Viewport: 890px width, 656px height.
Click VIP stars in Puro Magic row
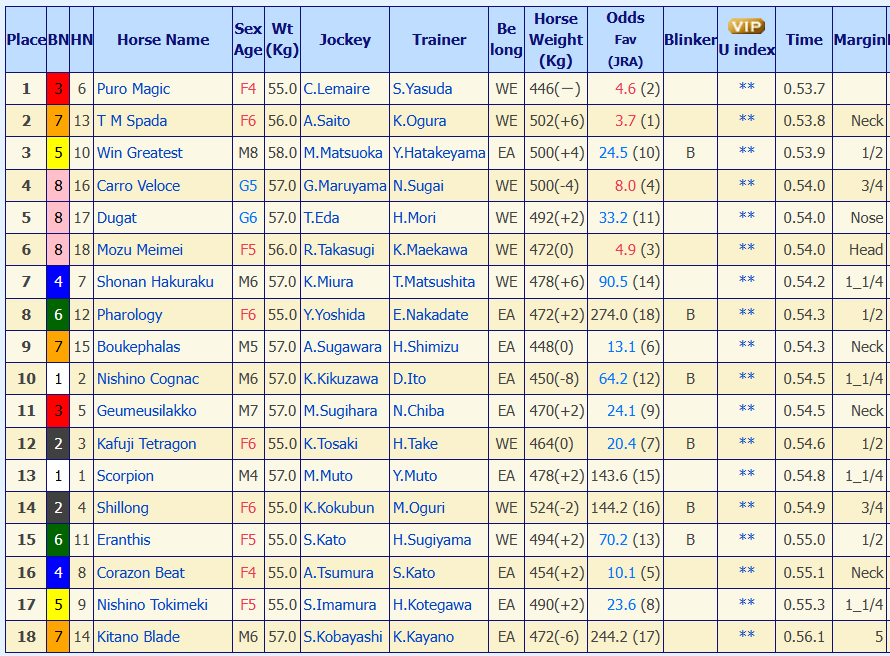pos(747,87)
